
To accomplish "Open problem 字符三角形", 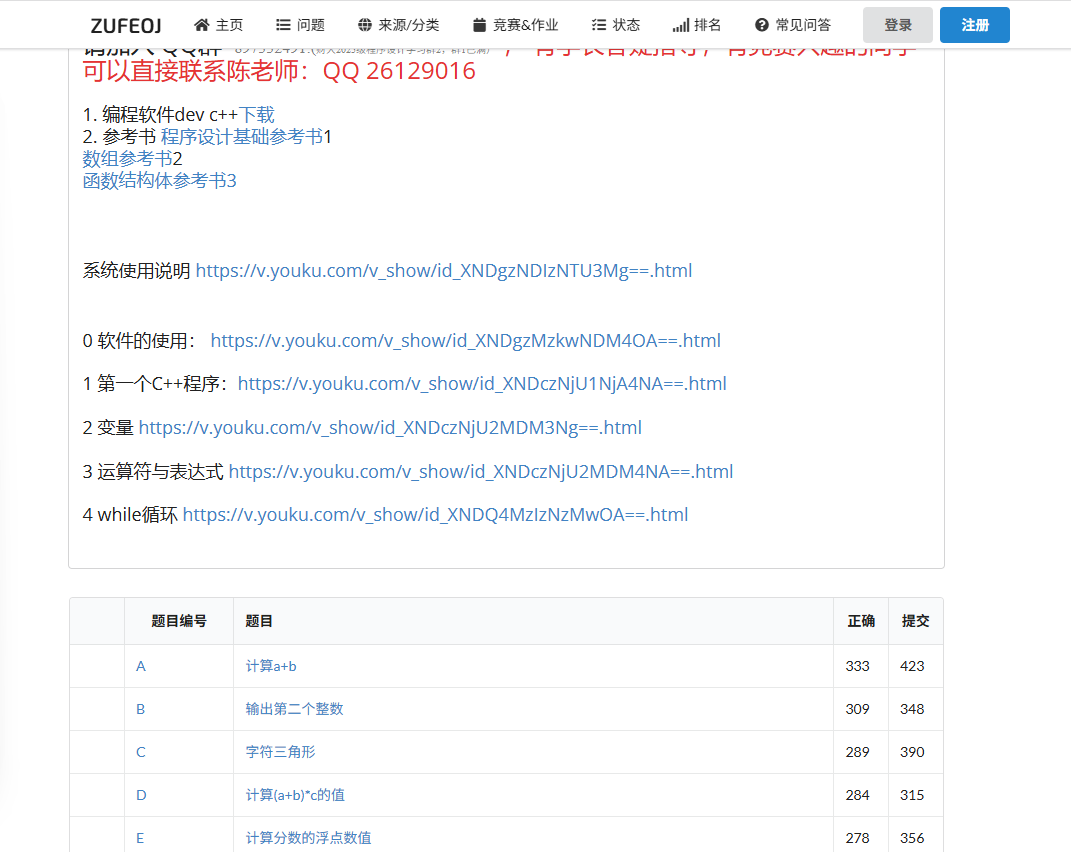I will (281, 752).
